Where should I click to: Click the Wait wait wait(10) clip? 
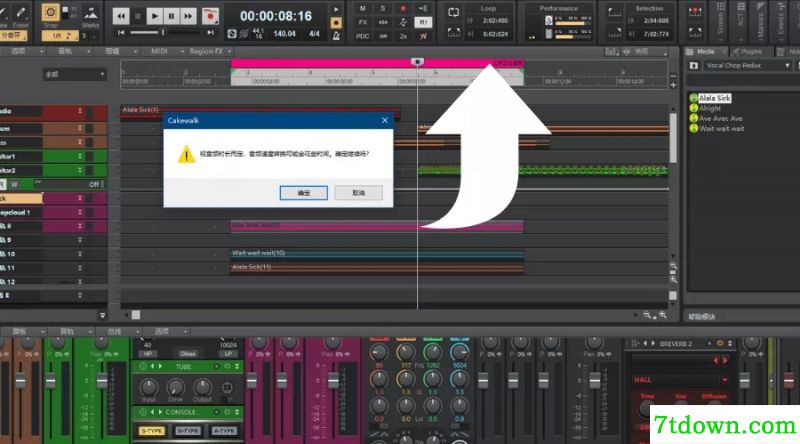(x=377, y=253)
